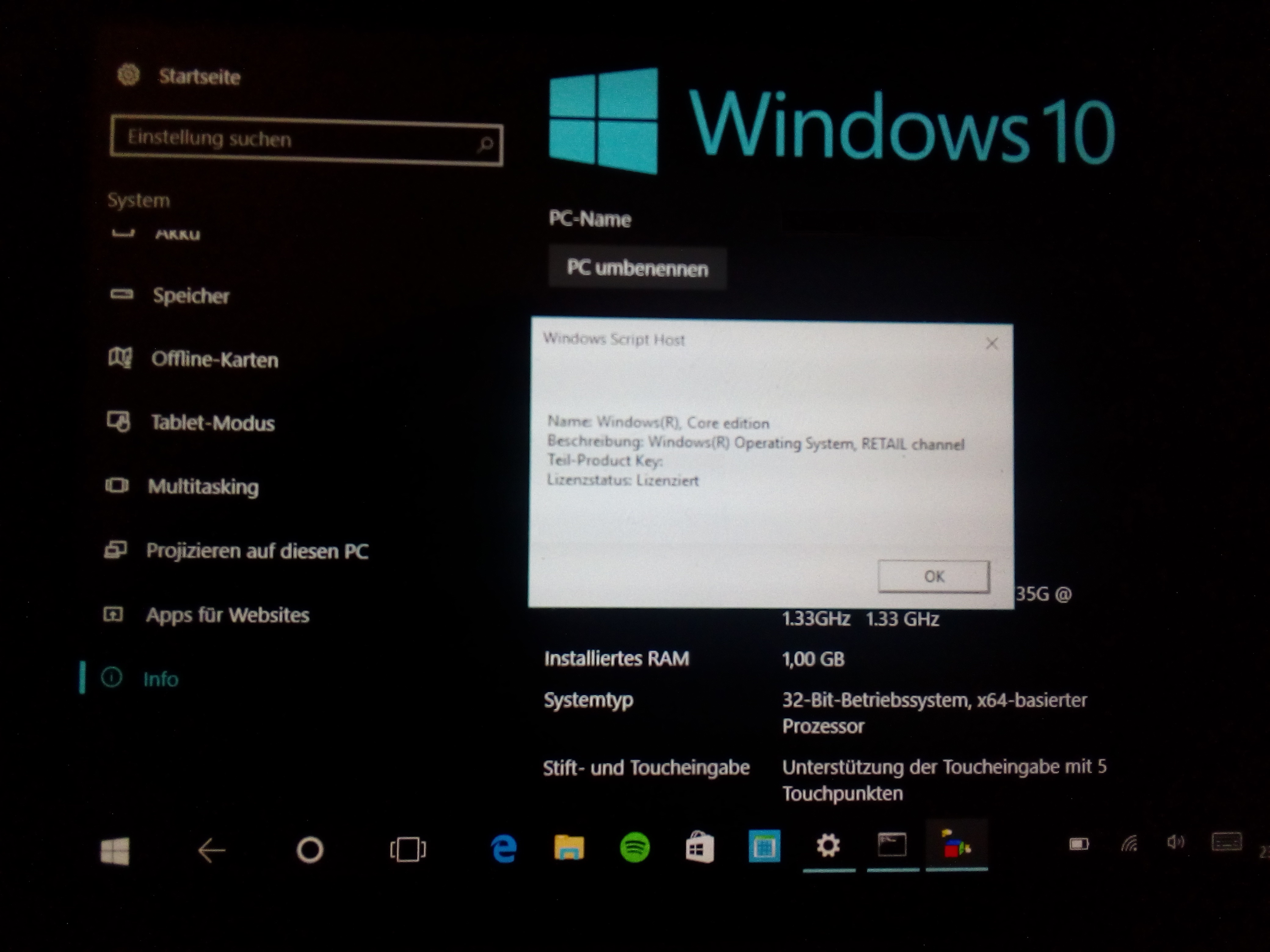Screen dimensions: 1270x952
Task: Open Projizieren auf diesen PC
Action: tap(257, 551)
